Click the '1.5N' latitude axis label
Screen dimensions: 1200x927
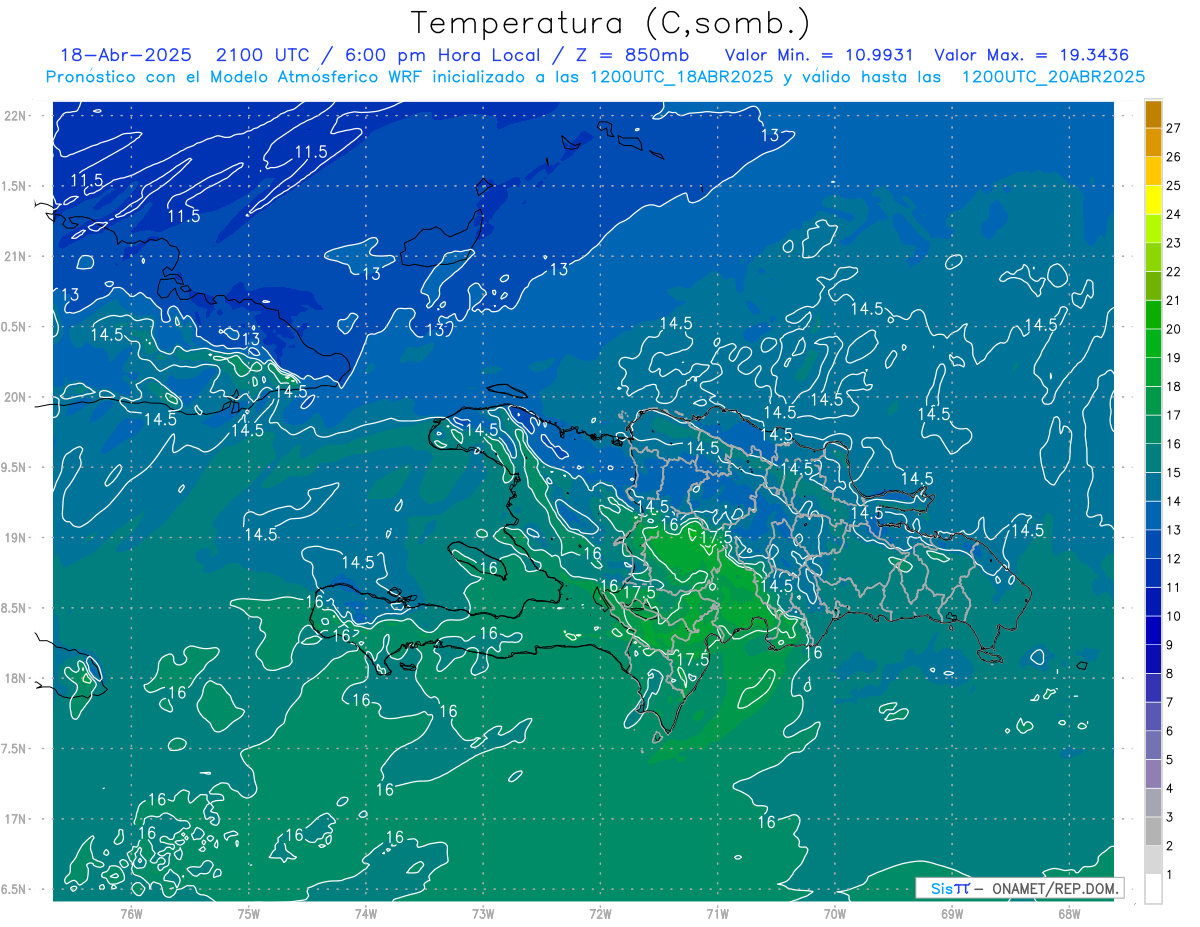[x=16, y=186]
